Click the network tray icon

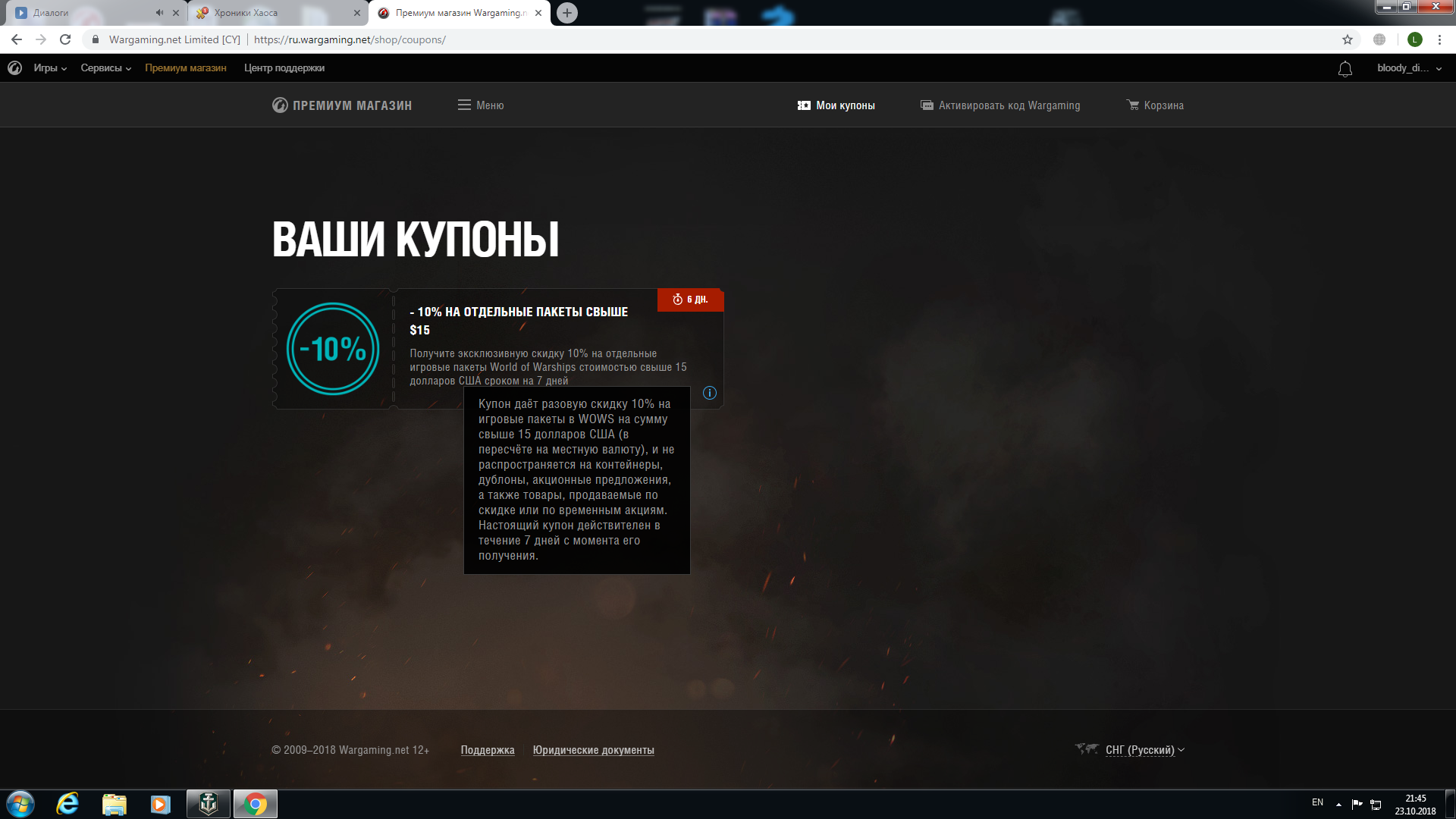[1376, 804]
